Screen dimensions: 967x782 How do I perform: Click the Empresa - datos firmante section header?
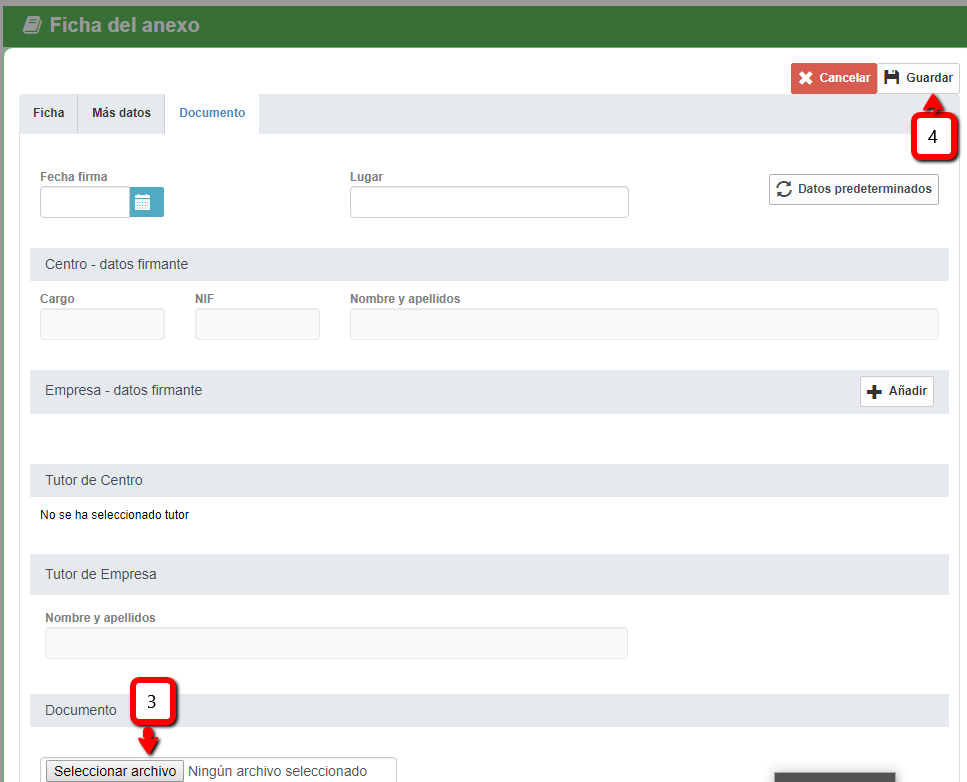pos(123,391)
